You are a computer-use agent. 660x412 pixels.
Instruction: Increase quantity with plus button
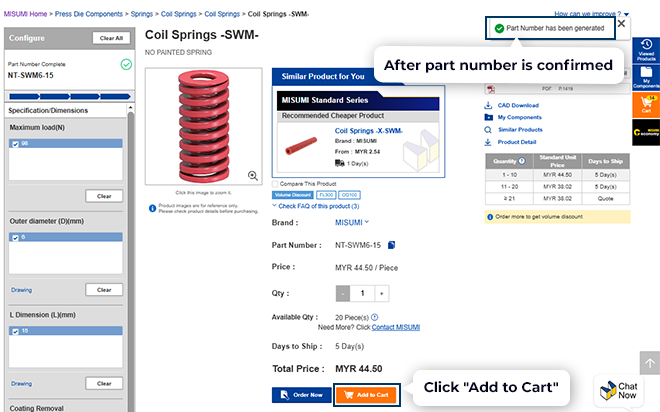(382, 293)
